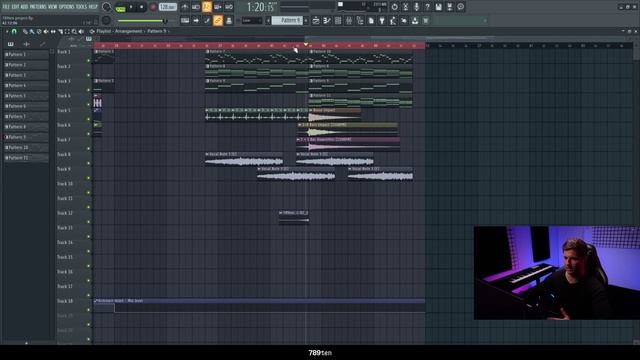Select Pattern 4 in picker
This screenshot has height=360, width=640.
pyautogui.click(x=26, y=85)
